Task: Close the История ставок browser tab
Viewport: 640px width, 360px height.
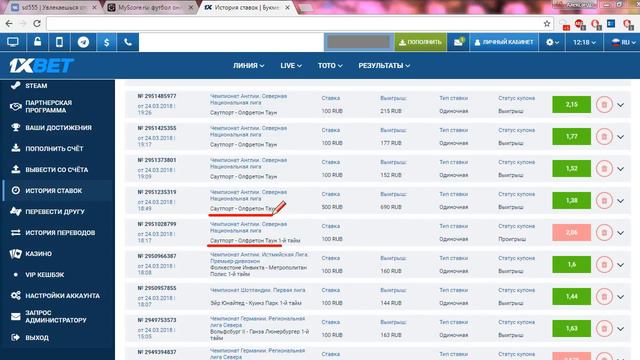Action: point(287,7)
